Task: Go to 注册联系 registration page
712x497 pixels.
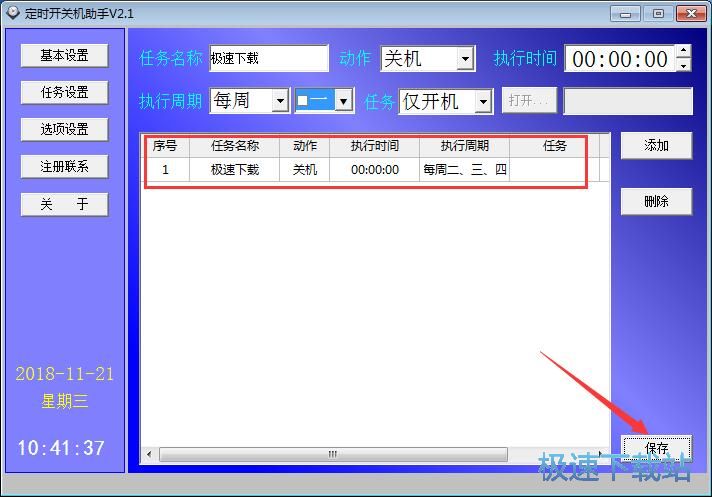Action: [64, 167]
